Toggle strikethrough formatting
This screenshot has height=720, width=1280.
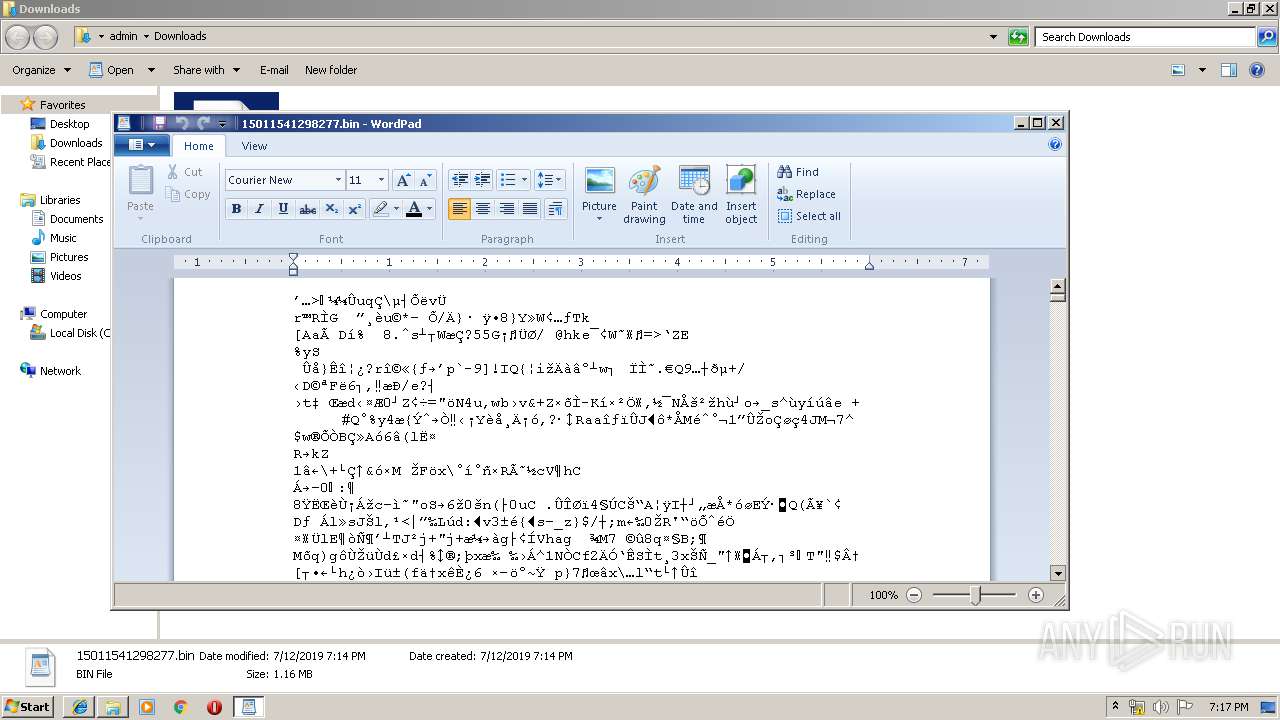click(x=307, y=209)
